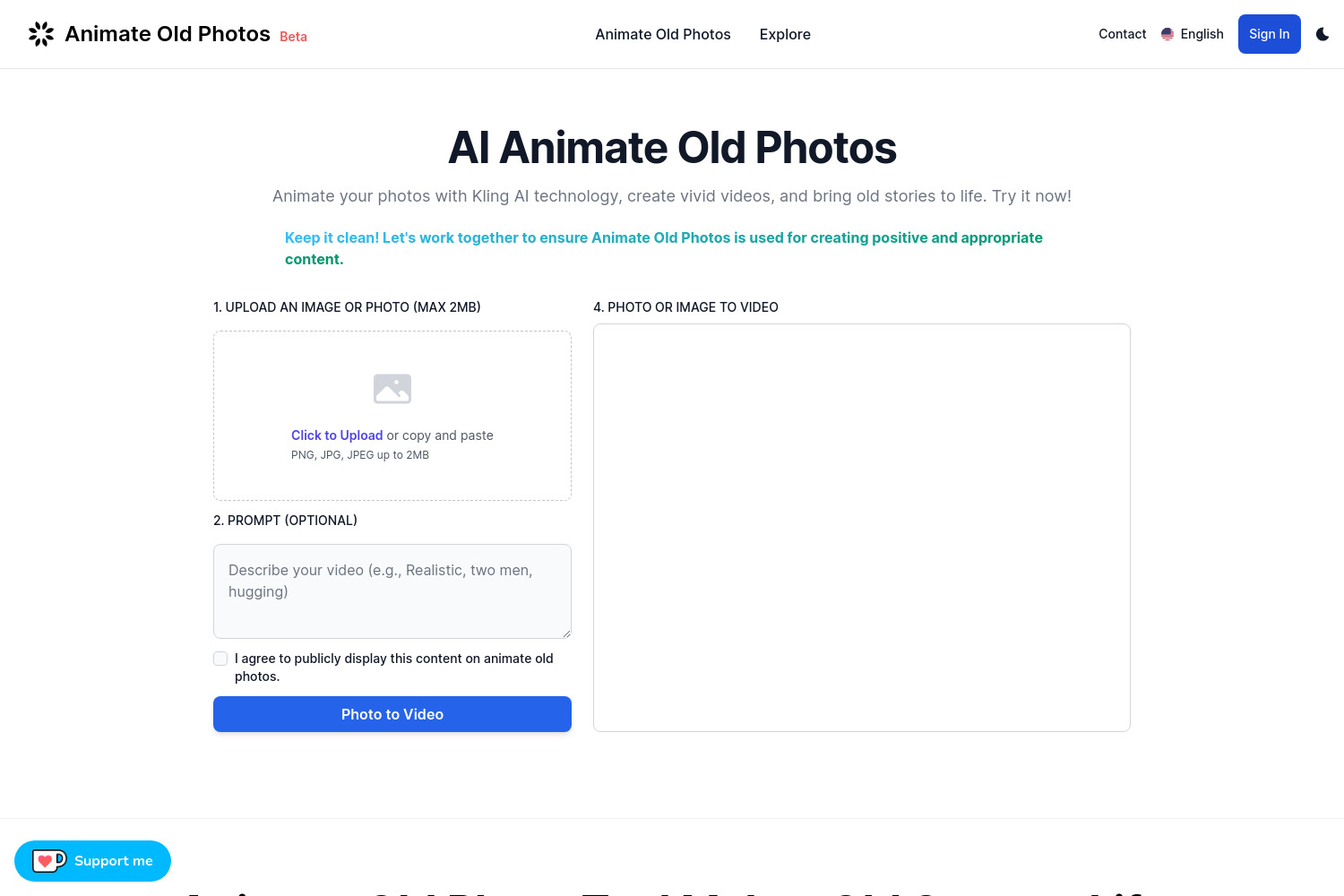This screenshot has height=896, width=1344.
Task: Check the agree to publicly display checkbox
Action: [220, 659]
